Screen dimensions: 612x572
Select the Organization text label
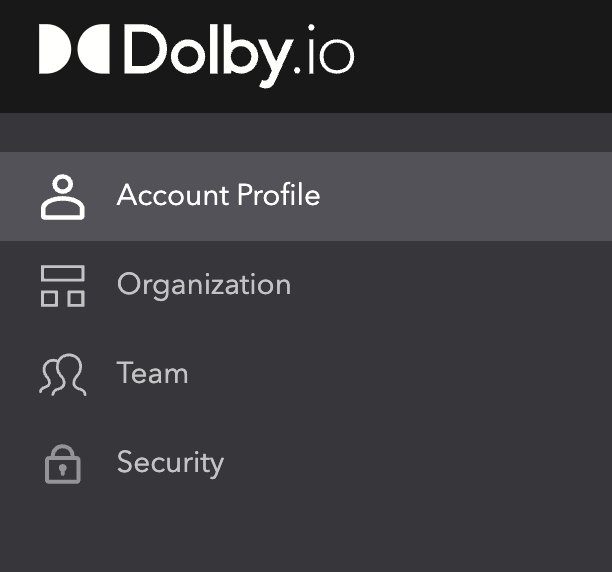[x=204, y=284]
